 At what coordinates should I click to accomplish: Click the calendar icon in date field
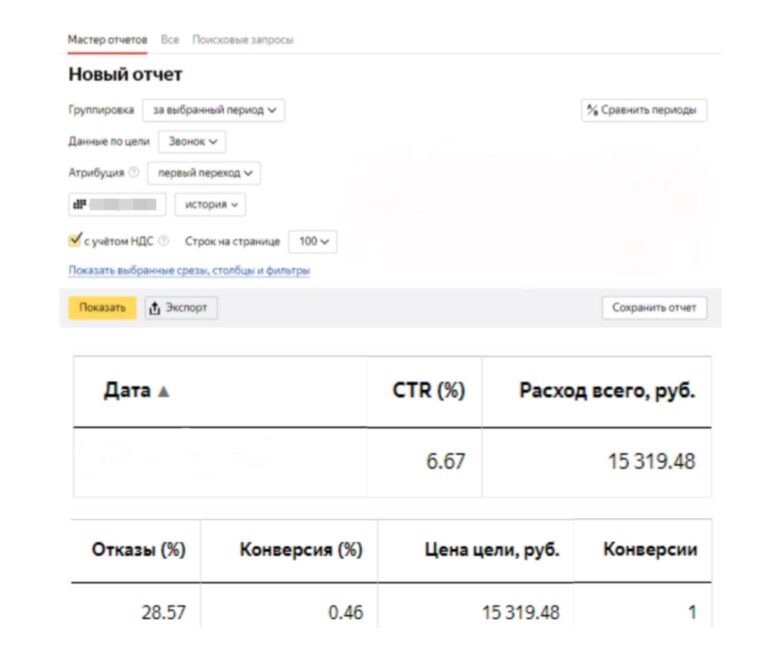tap(77, 205)
